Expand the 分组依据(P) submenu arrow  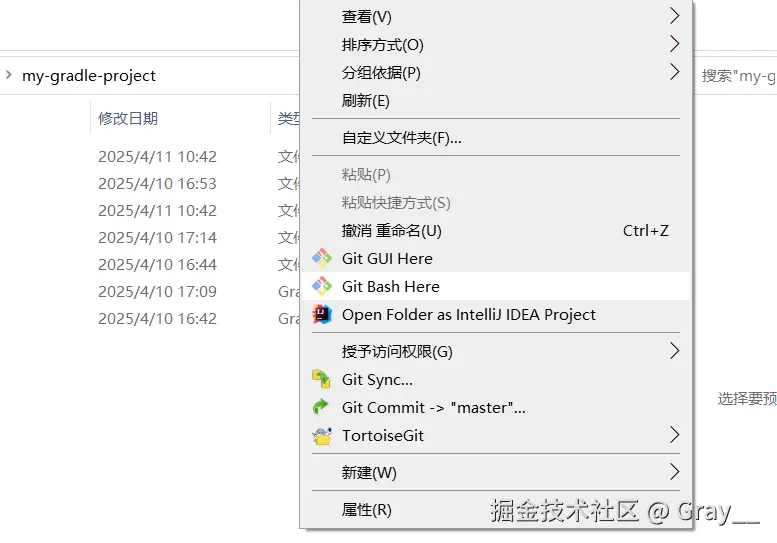[674, 72]
